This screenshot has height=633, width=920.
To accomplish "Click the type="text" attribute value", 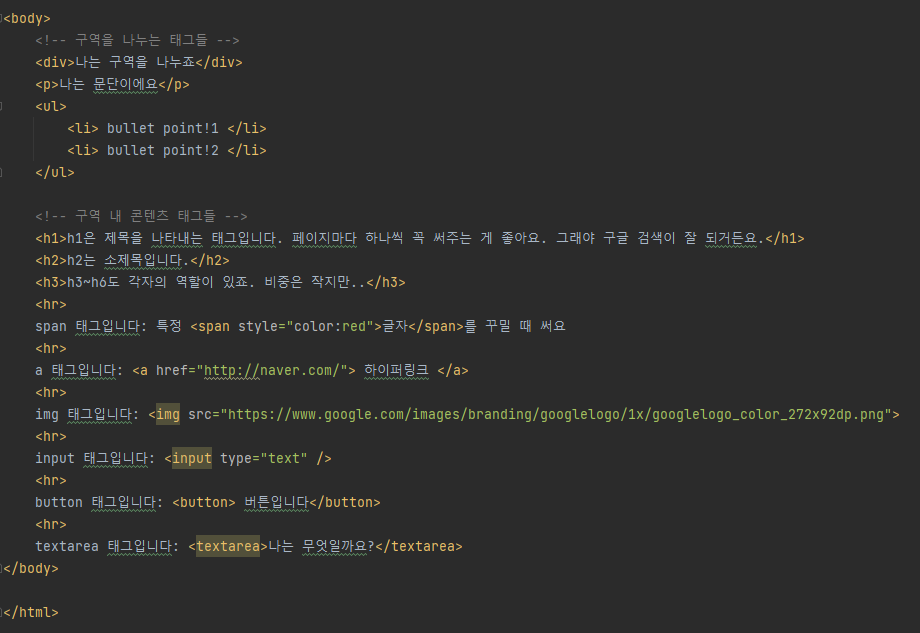I will [x=284, y=459].
